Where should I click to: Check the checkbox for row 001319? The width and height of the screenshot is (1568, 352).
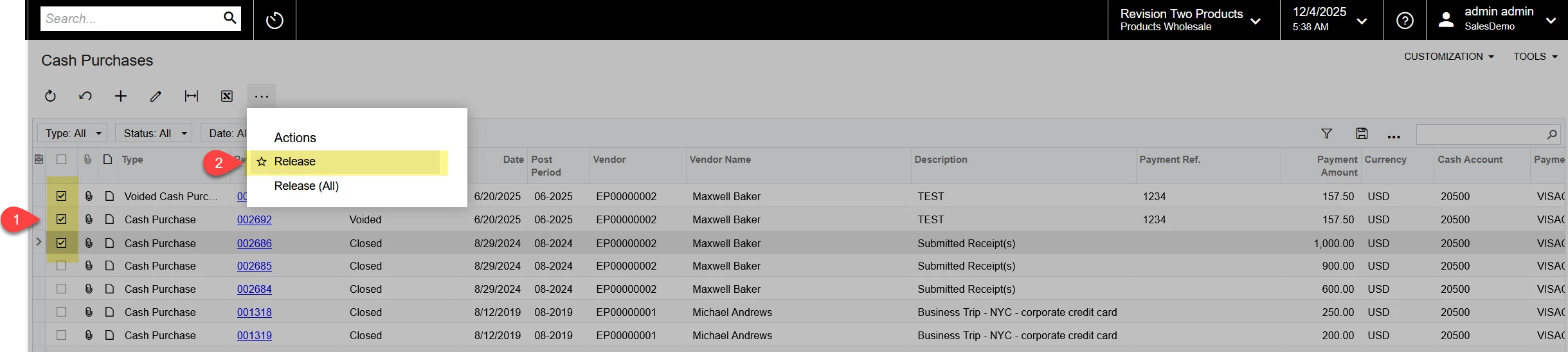pos(61,335)
